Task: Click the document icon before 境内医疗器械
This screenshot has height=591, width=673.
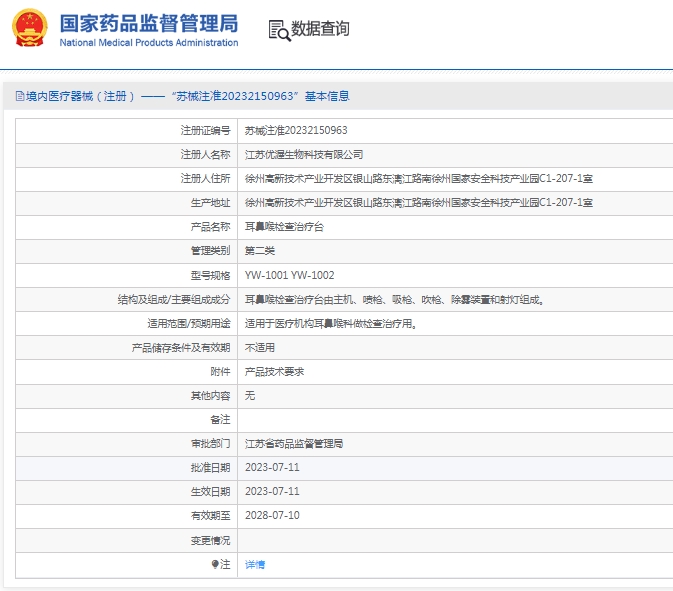Action: tap(20, 96)
